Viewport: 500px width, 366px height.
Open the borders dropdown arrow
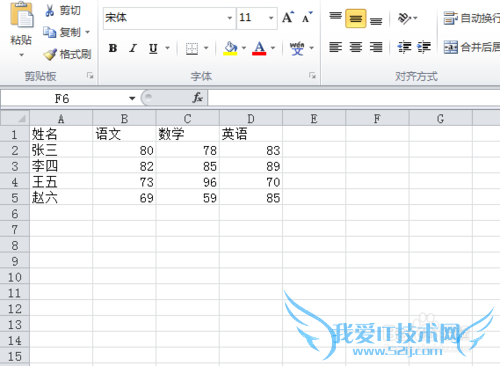(206, 48)
